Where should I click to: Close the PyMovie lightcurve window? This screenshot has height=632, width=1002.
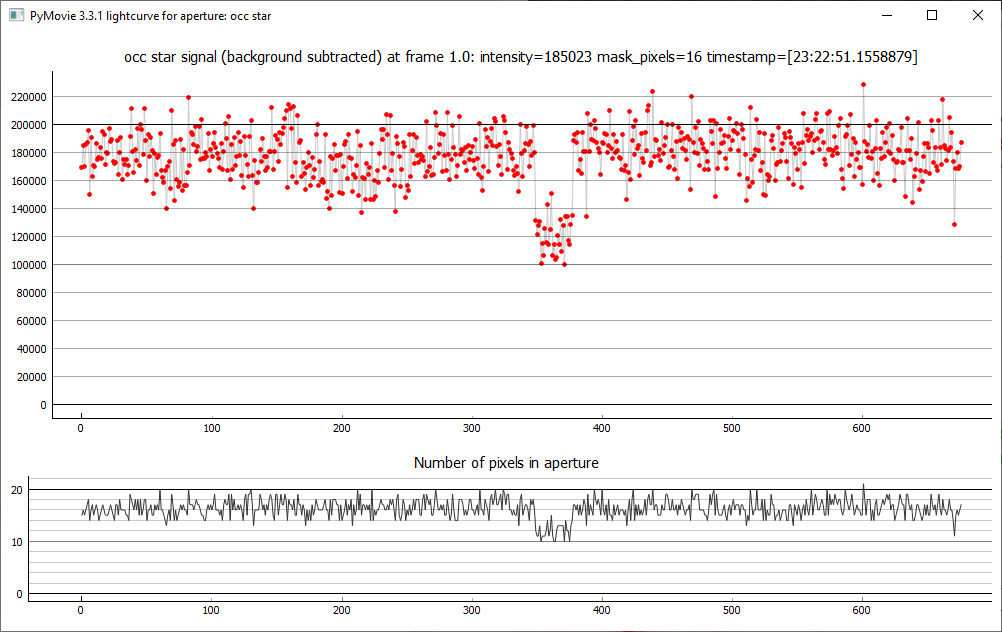coord(978,16)
